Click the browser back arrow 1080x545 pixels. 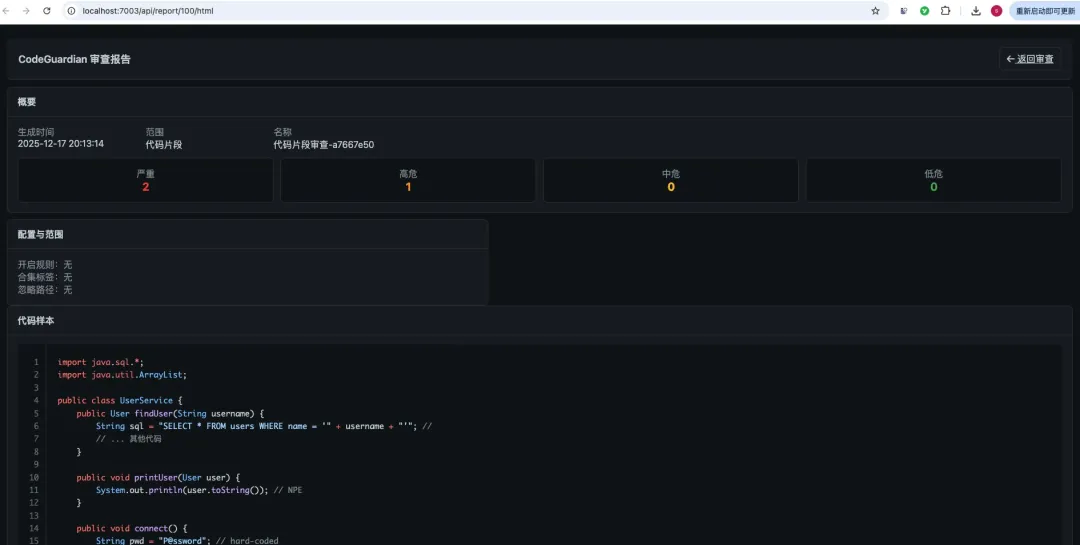pos(7,11)
